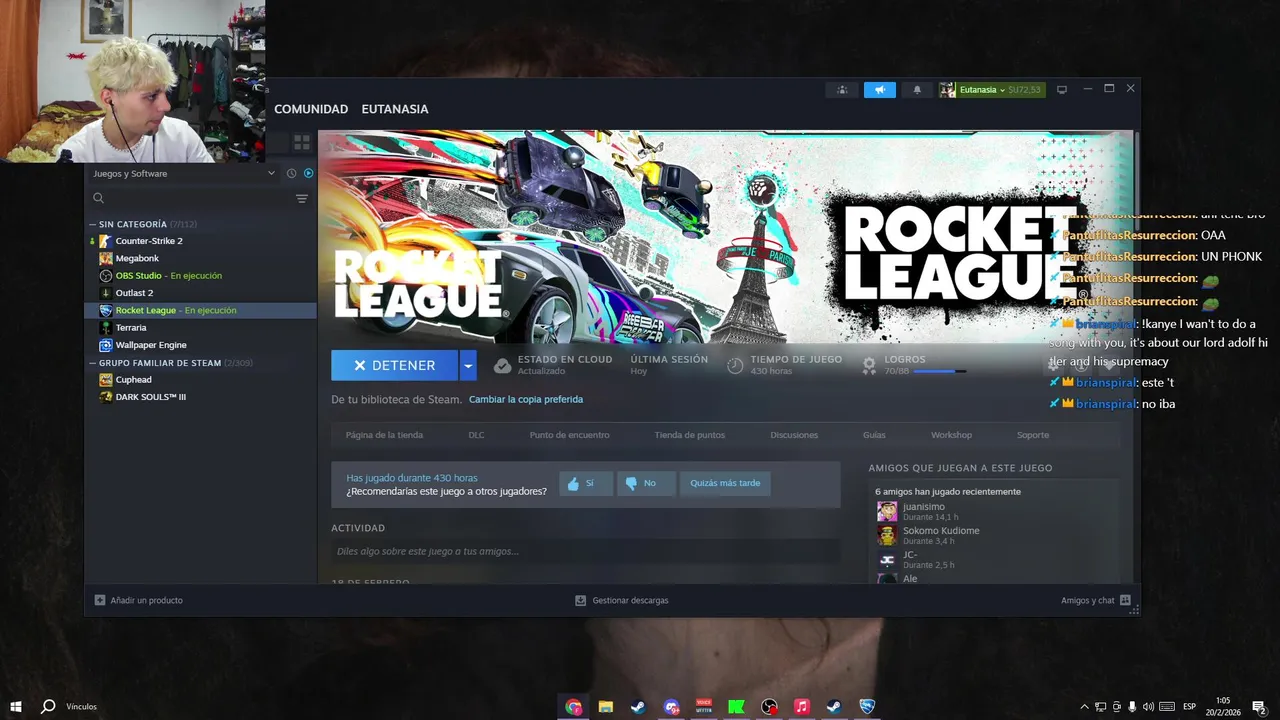This screenshot has height=720, width=1280.
Task: Open Juegos y Software dropdown
Action: click(x=183, y=173)
